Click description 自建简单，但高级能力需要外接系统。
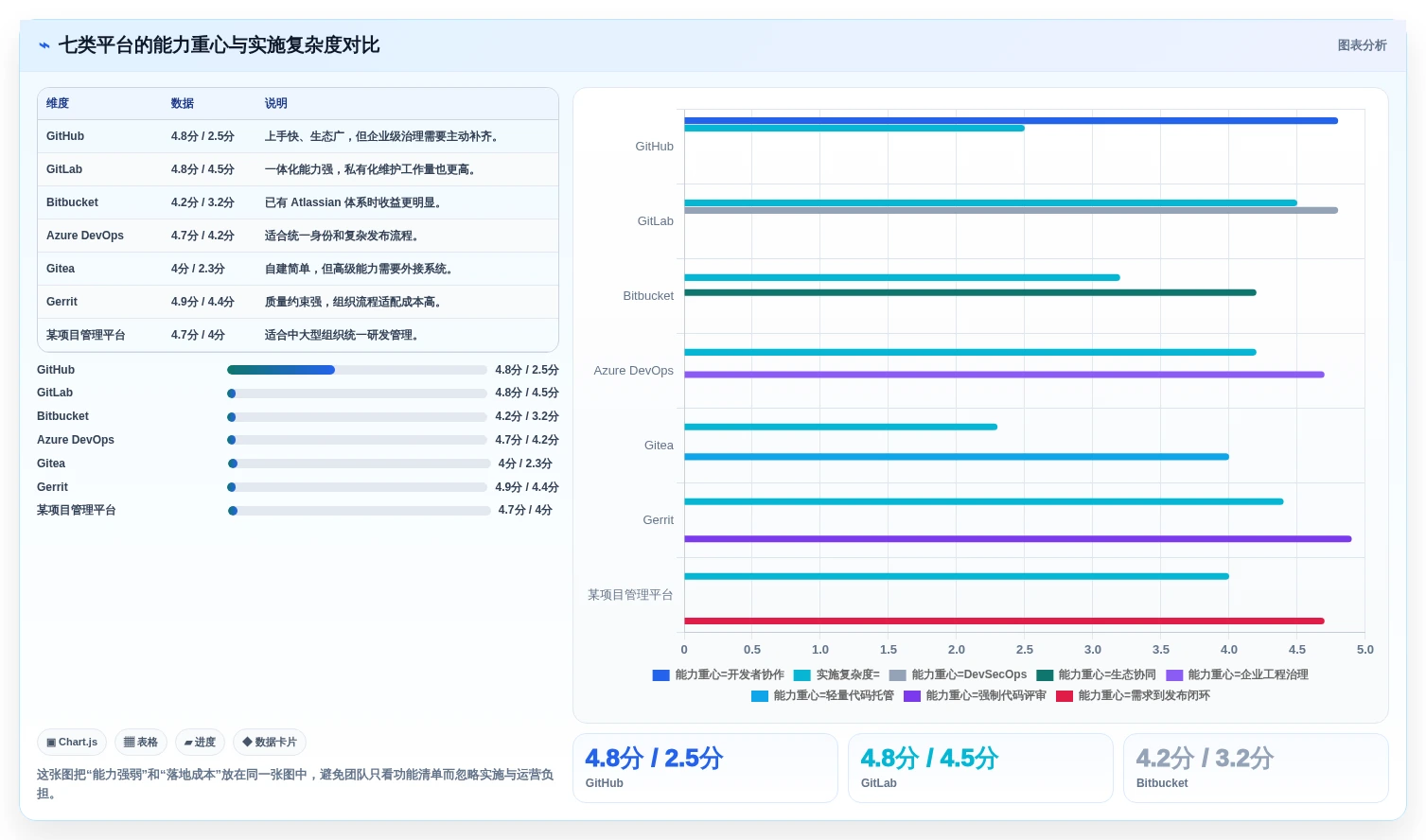The image size is (1426, 840). pyautogui.click(x=359, y=269)
